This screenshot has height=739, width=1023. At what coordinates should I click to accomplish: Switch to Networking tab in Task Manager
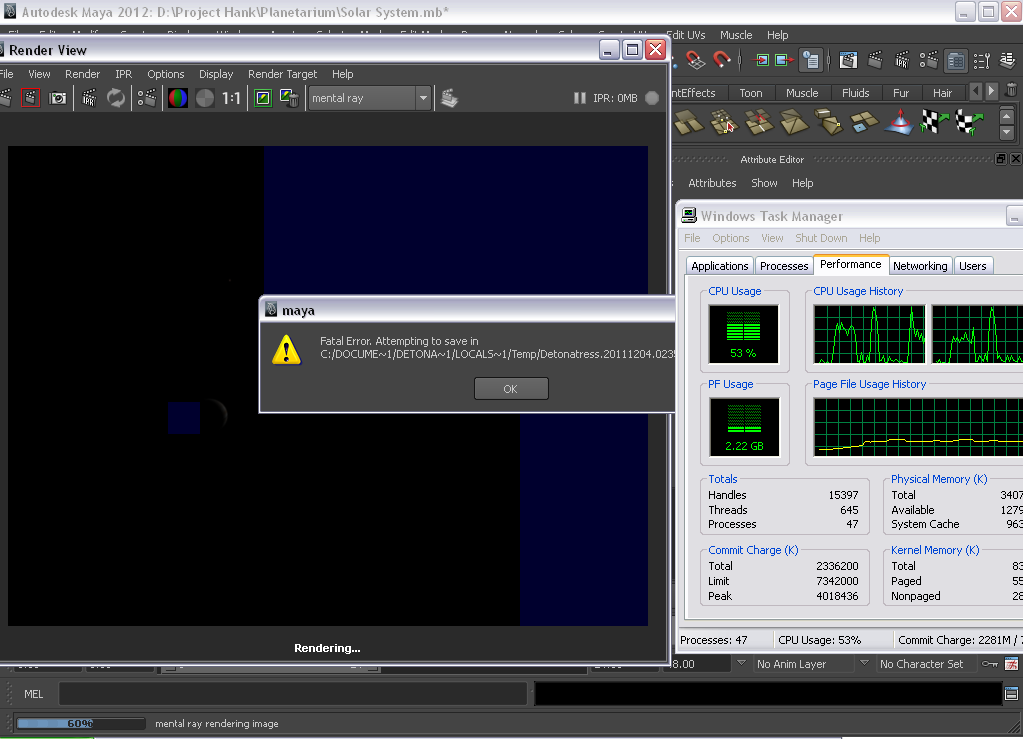pos(920,266)
